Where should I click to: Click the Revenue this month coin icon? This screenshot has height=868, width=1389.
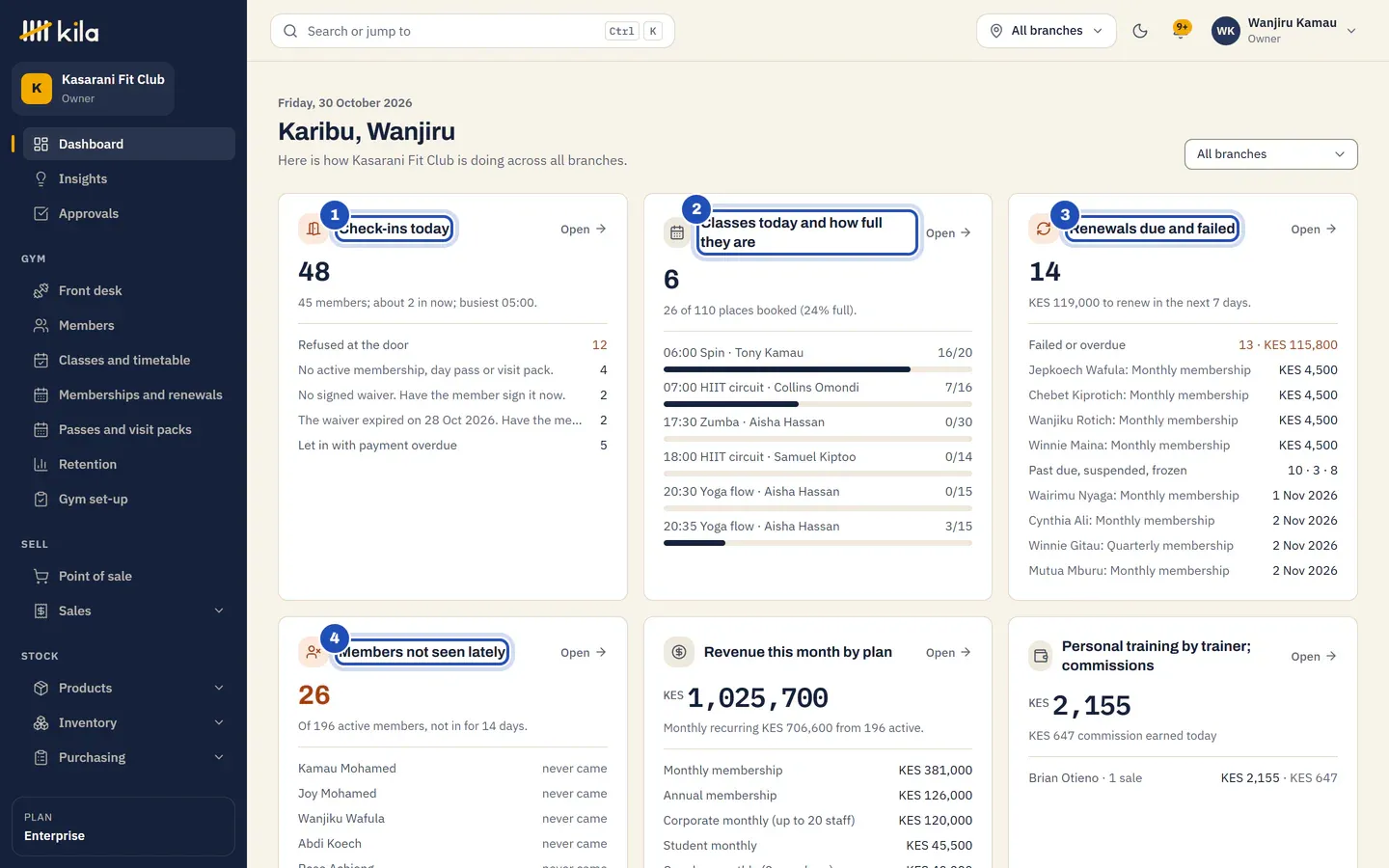(x=679, y=652)
